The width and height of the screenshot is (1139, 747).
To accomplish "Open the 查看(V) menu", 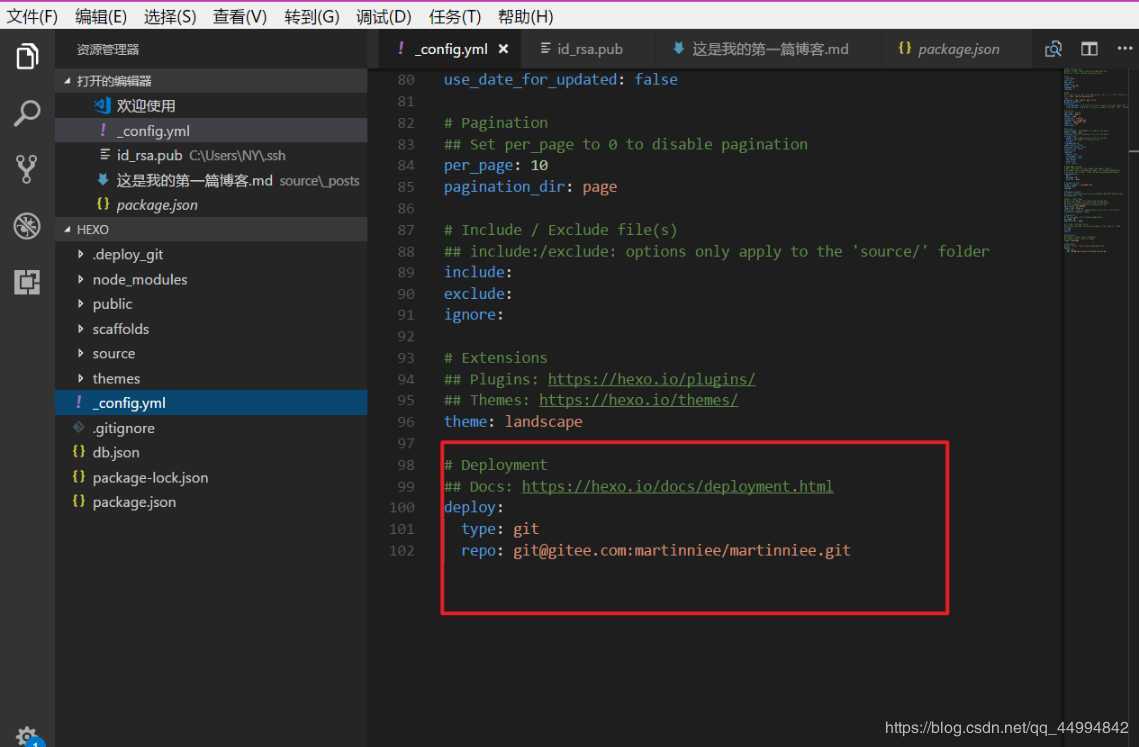I will point(239,16).
